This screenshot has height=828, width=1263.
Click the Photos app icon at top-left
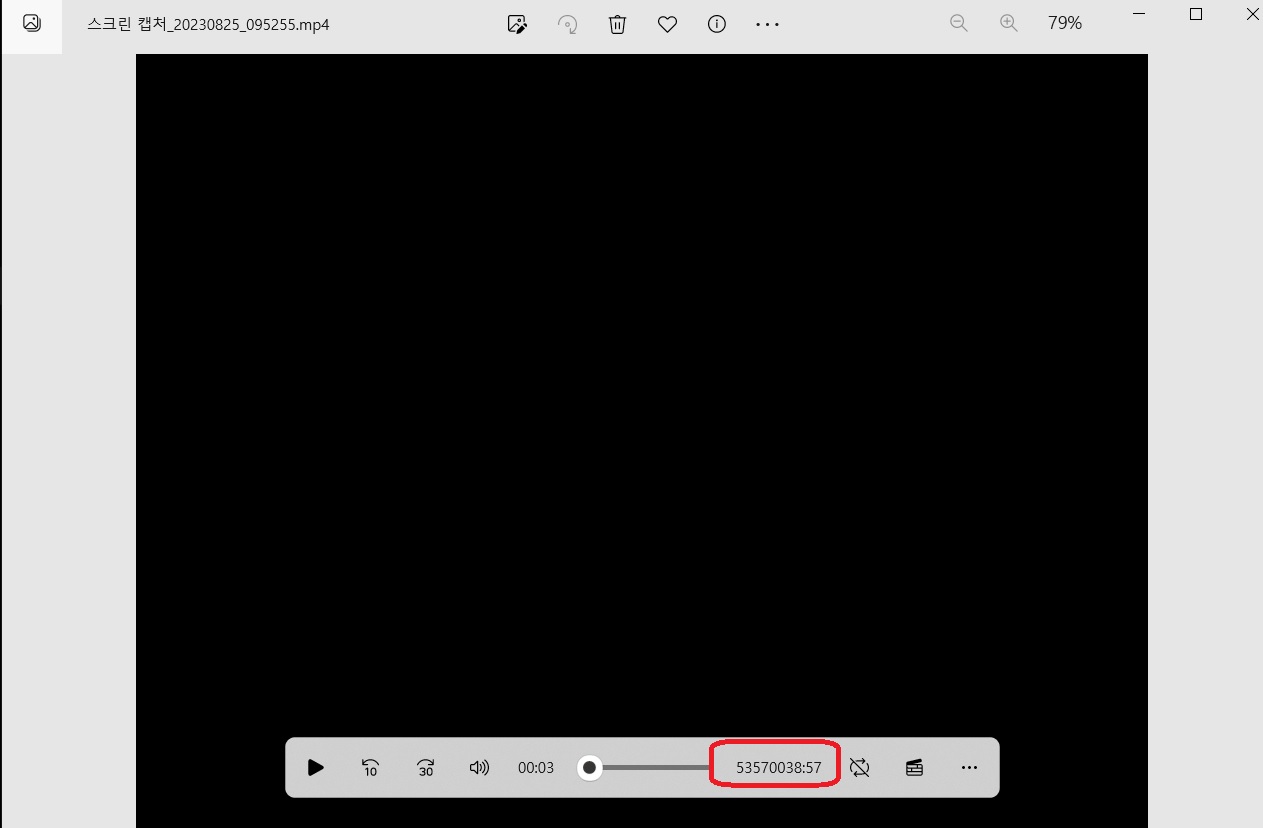[31, 23]
